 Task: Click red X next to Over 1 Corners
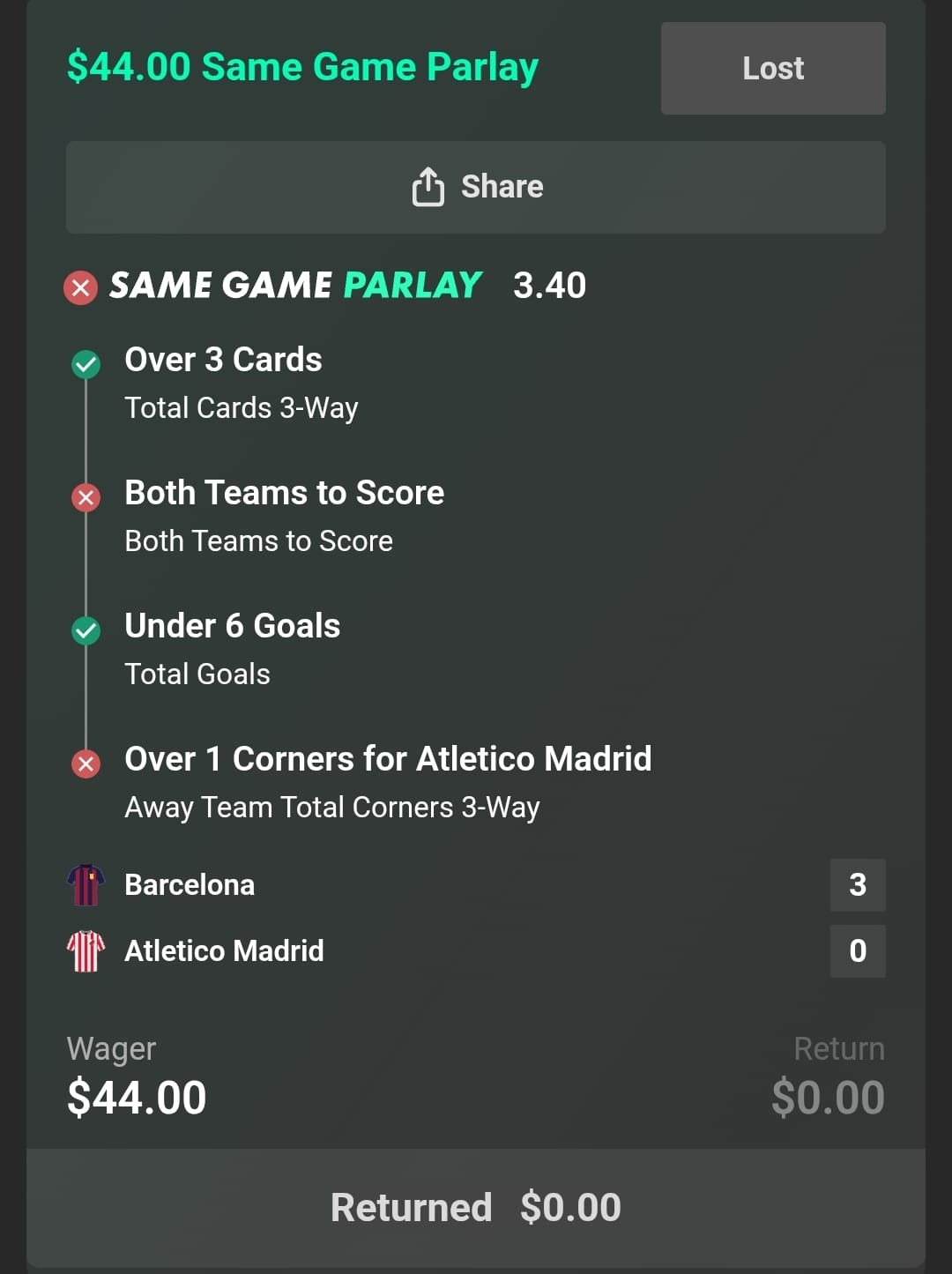[x=86, y=763]
